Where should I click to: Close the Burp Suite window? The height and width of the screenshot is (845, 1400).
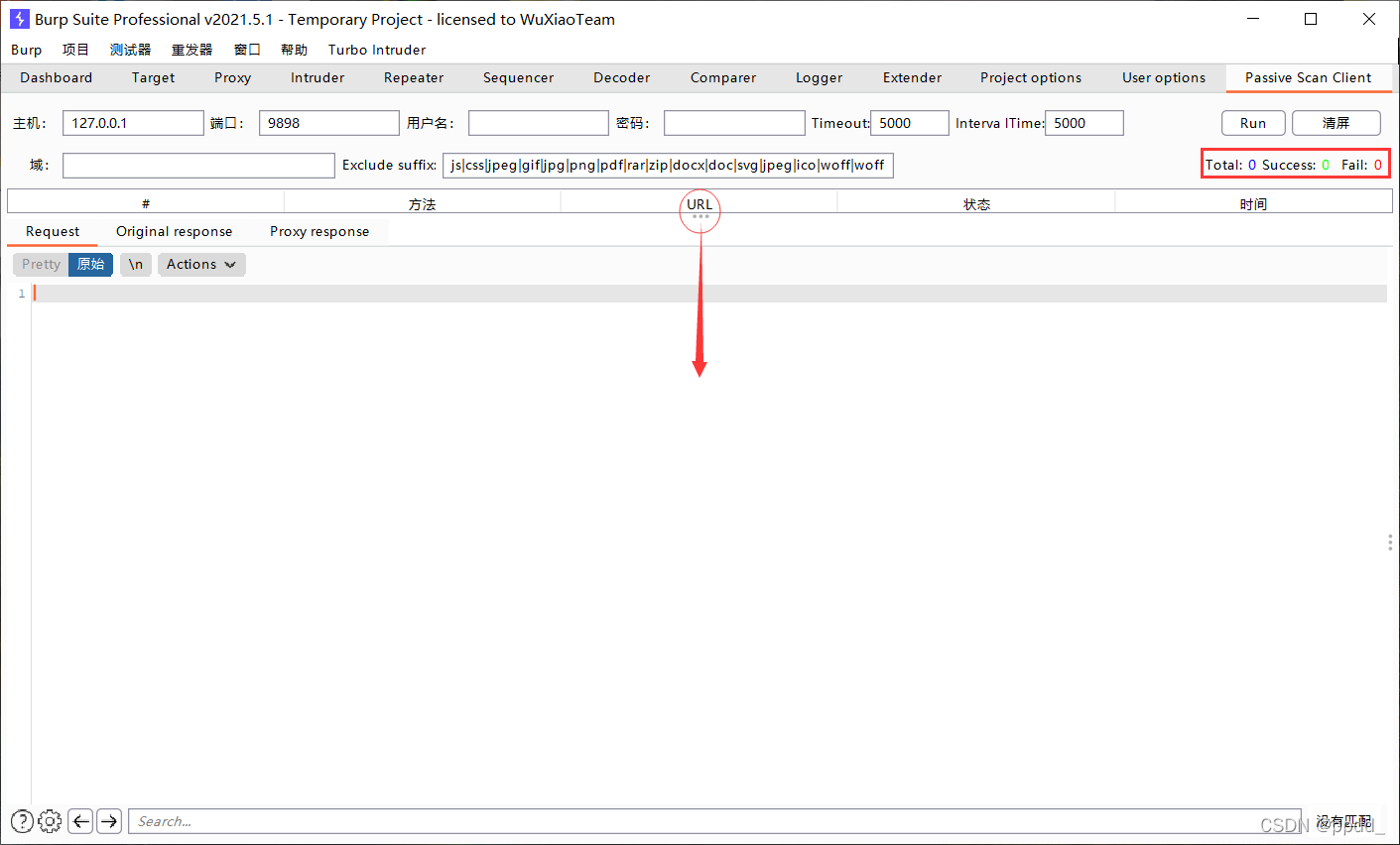pos(1369,19)
